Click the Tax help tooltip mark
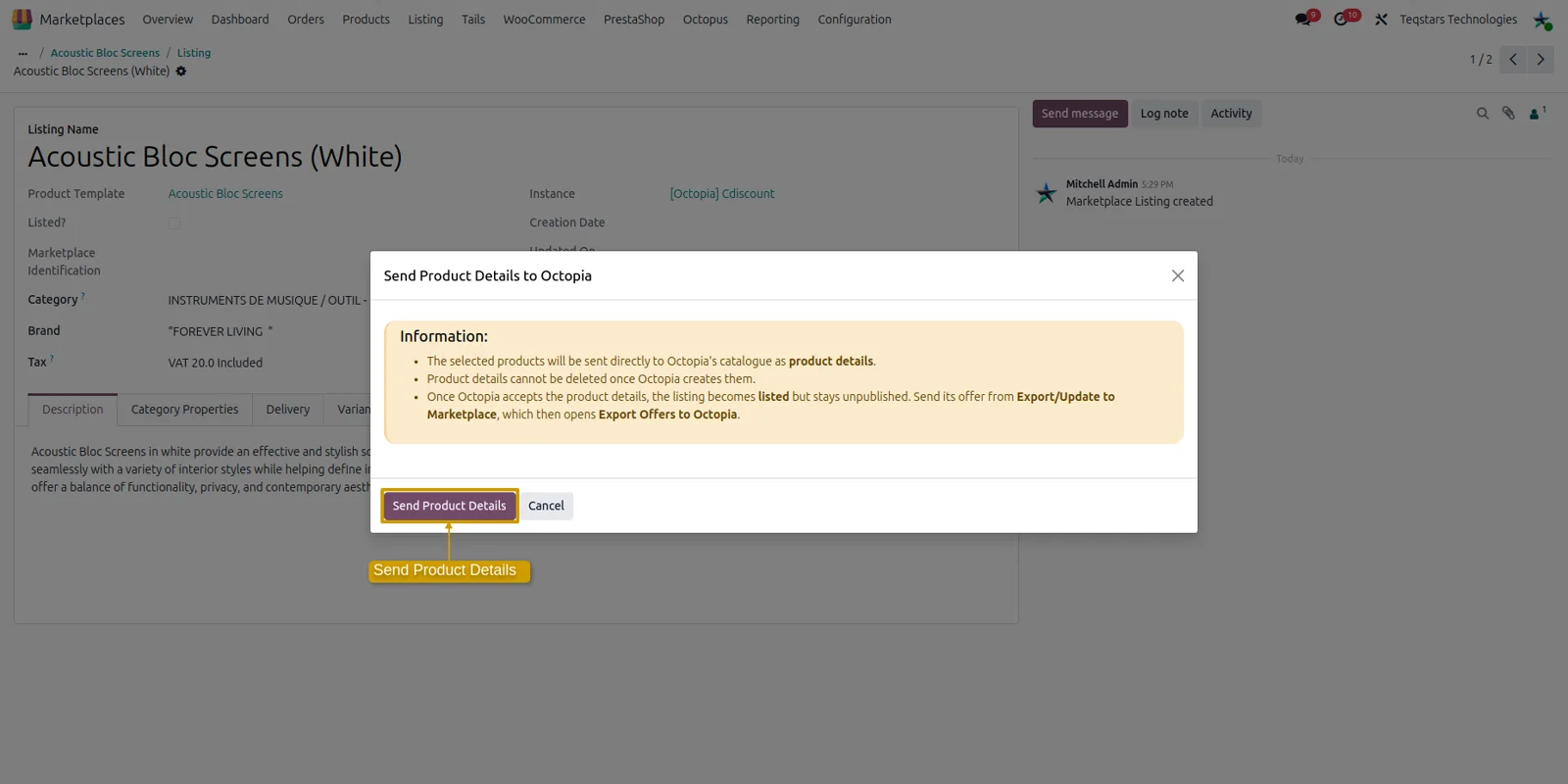1568x784 pixels. 52,359
